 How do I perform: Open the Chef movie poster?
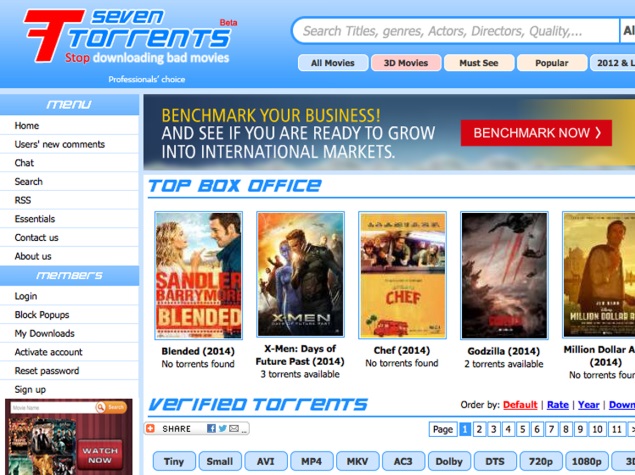[403, 275]
